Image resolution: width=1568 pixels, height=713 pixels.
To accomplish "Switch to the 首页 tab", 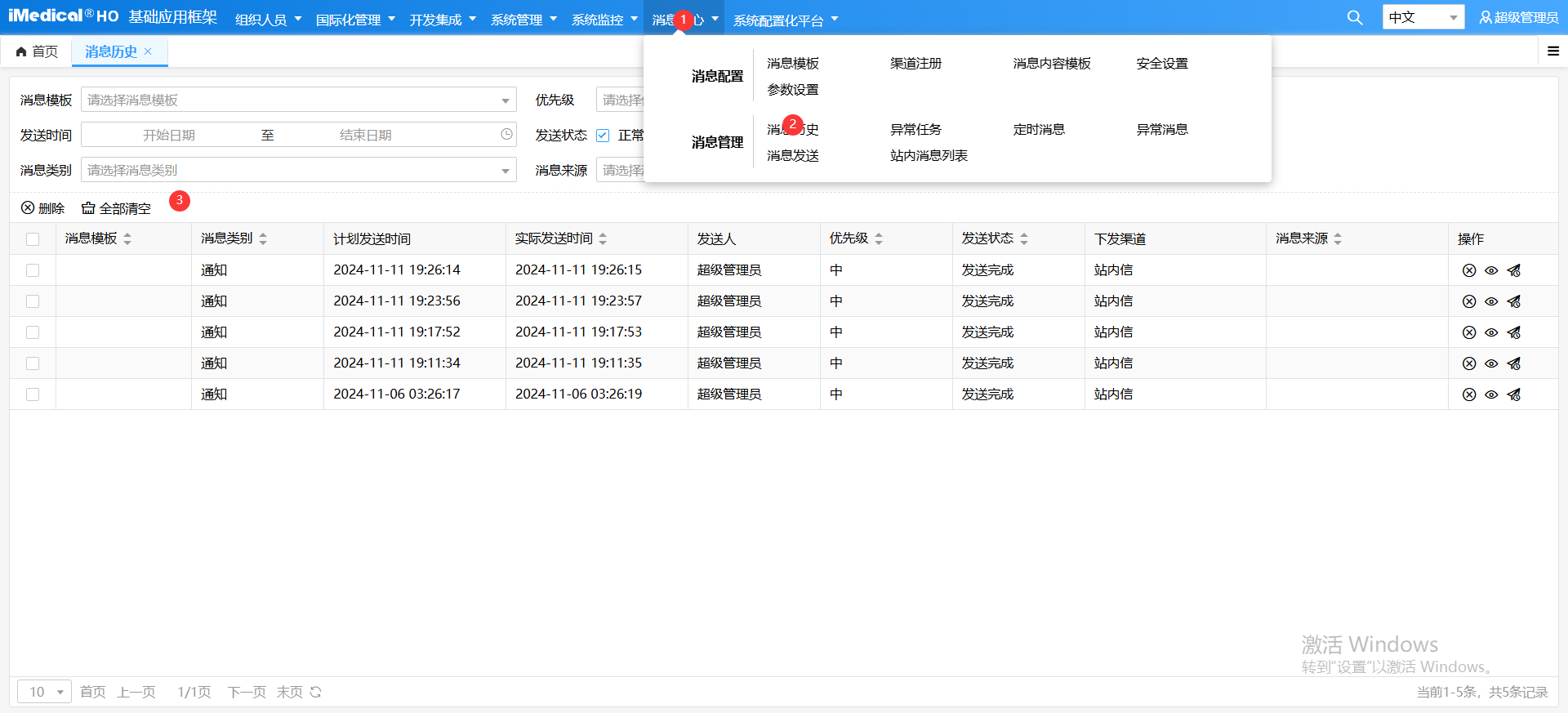I will pyautogui.click(x=38, y=51).
